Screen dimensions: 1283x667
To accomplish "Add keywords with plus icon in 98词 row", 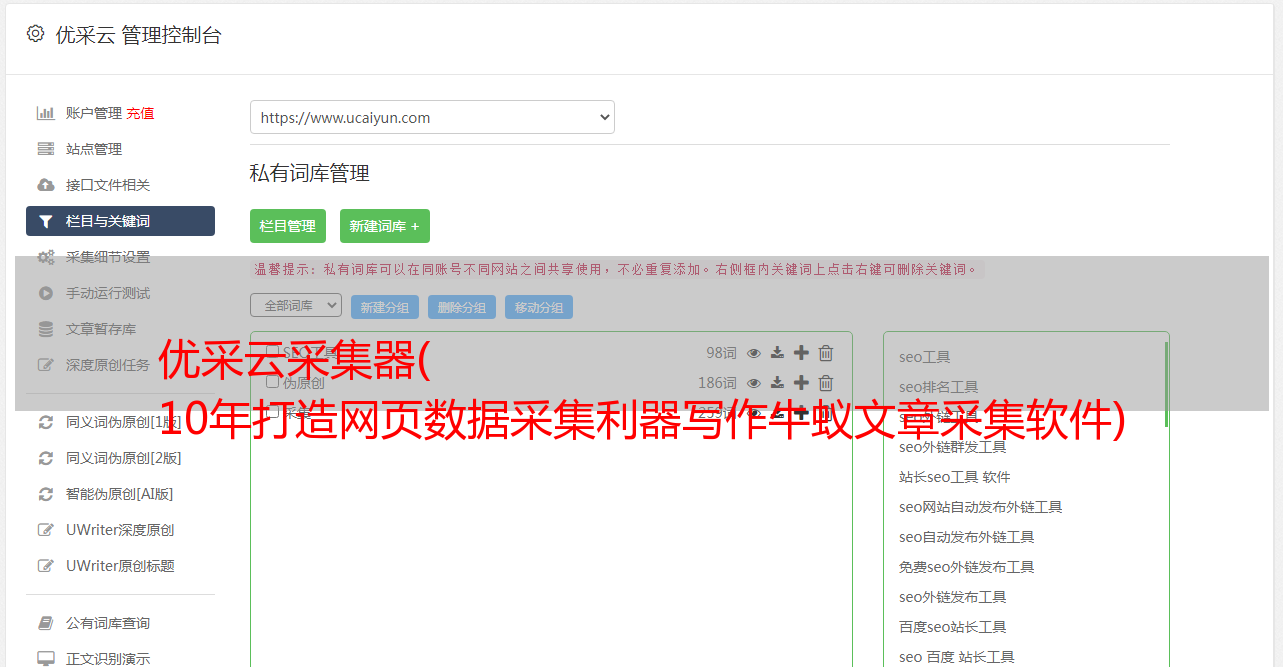I will pyautogui.click(x=801, y=352).
